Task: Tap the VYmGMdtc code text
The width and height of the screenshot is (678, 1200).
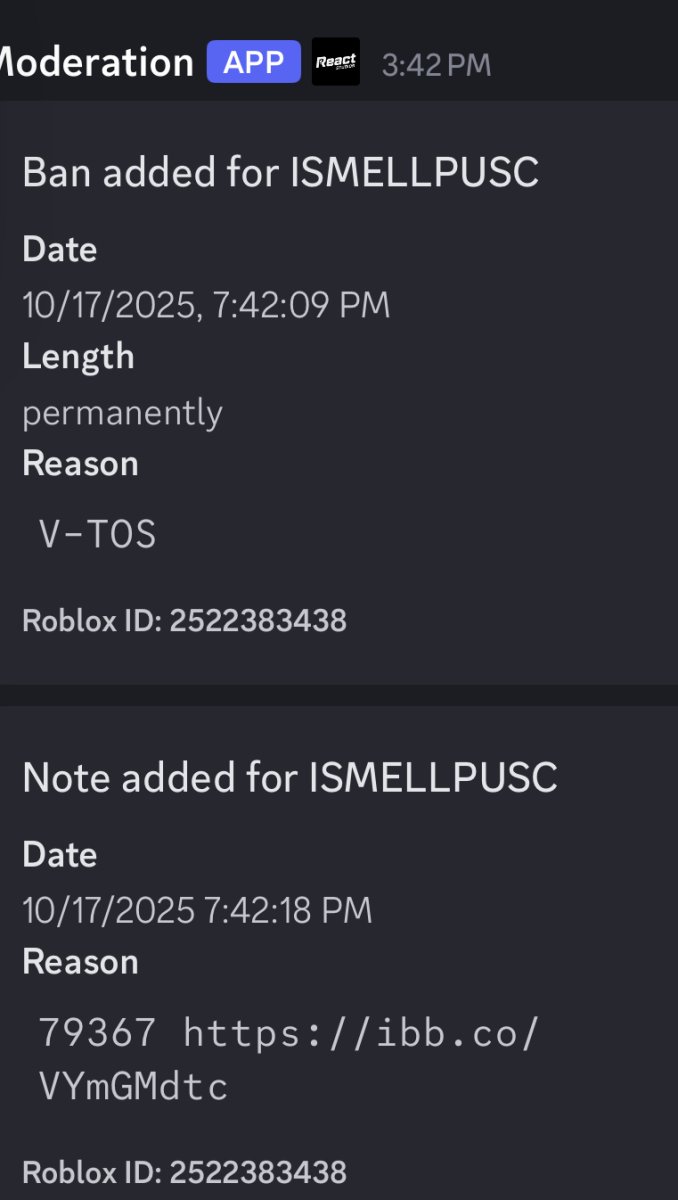Action: tap(133, 1085)
